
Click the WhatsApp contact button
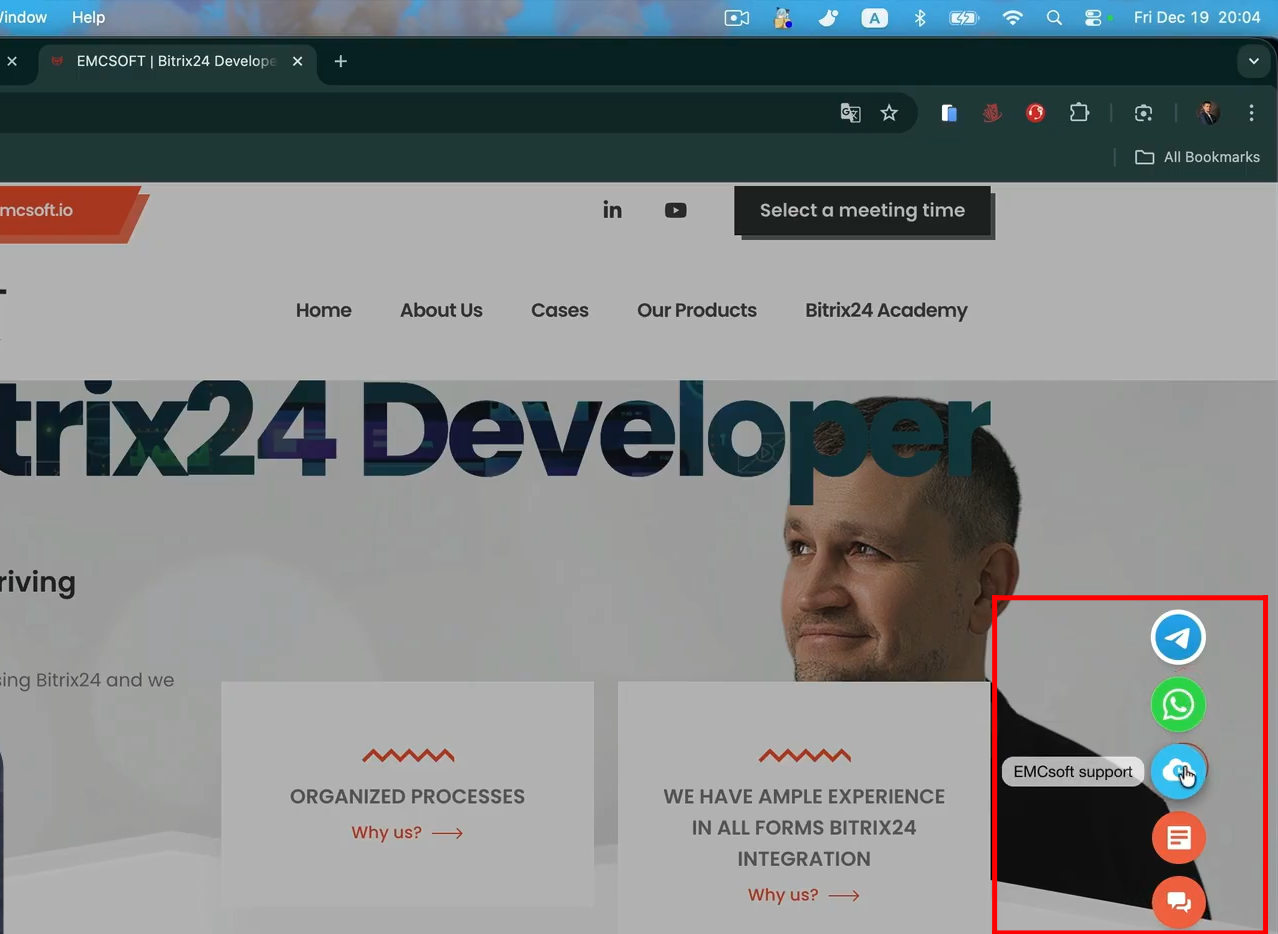pos(1178,705)
